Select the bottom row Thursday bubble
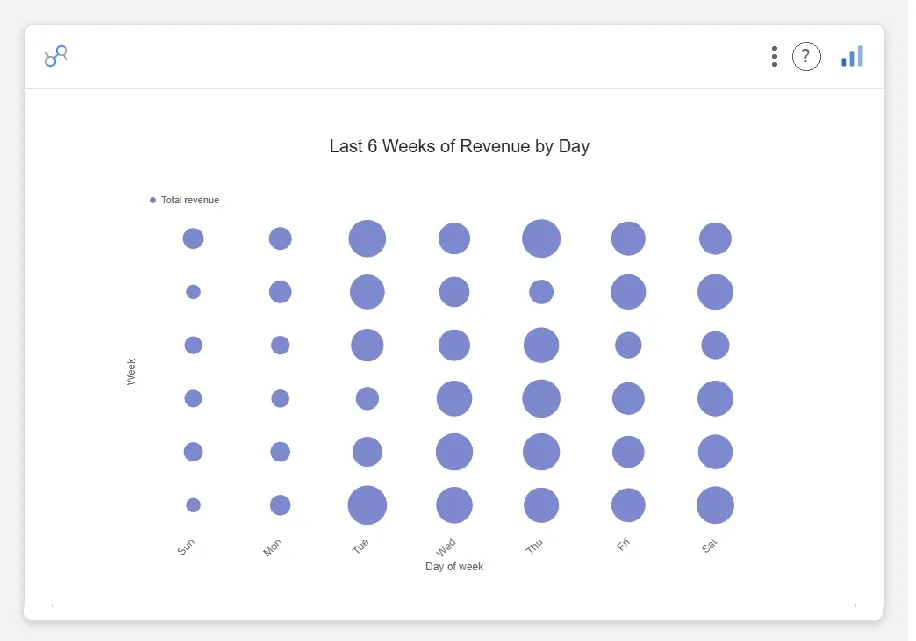This screenshot has width=916, height=641. (541, 505)
